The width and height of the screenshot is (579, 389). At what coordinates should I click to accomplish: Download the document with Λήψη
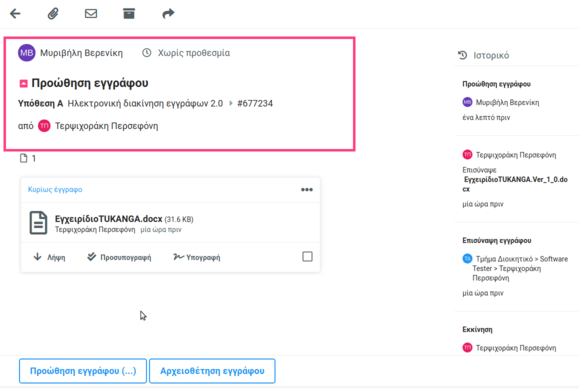click(x=49, y=257)
